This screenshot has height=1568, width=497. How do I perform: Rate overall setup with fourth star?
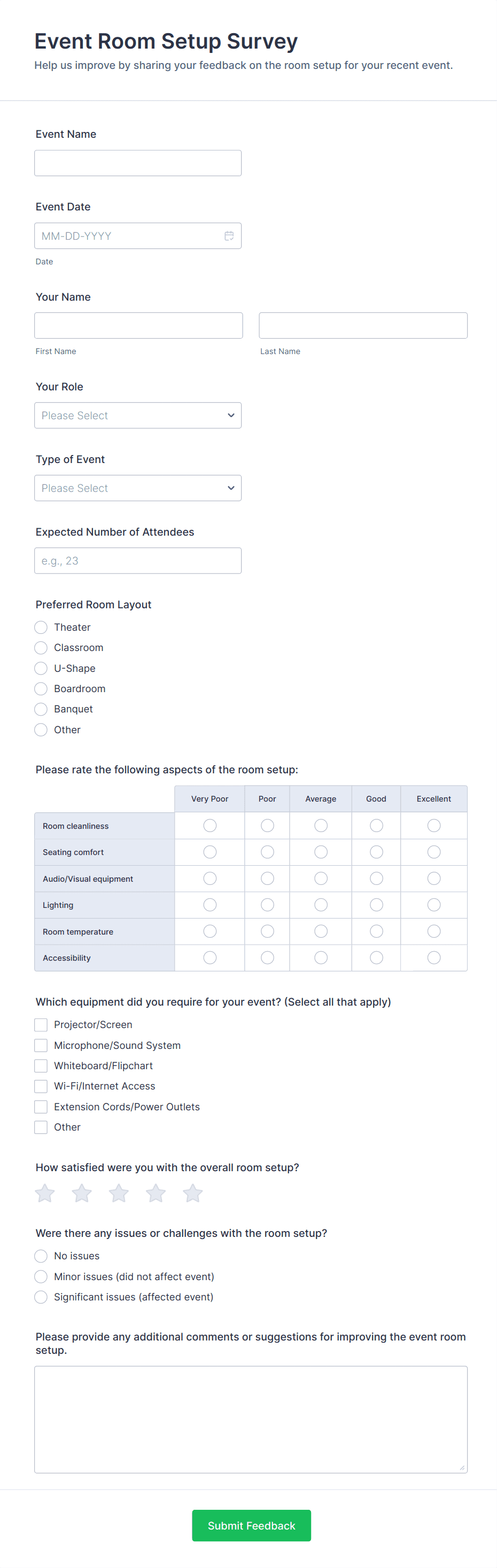pyautogui.click(x=156, y=1193)
